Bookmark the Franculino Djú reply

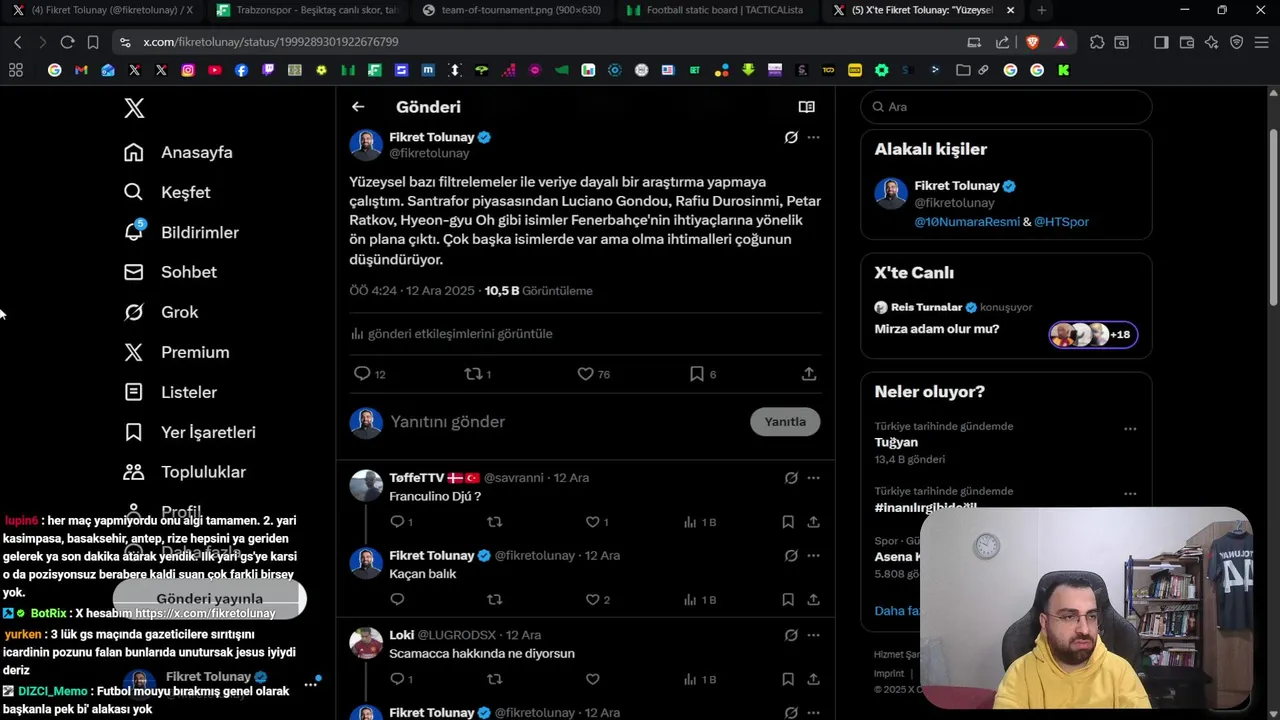788,522
